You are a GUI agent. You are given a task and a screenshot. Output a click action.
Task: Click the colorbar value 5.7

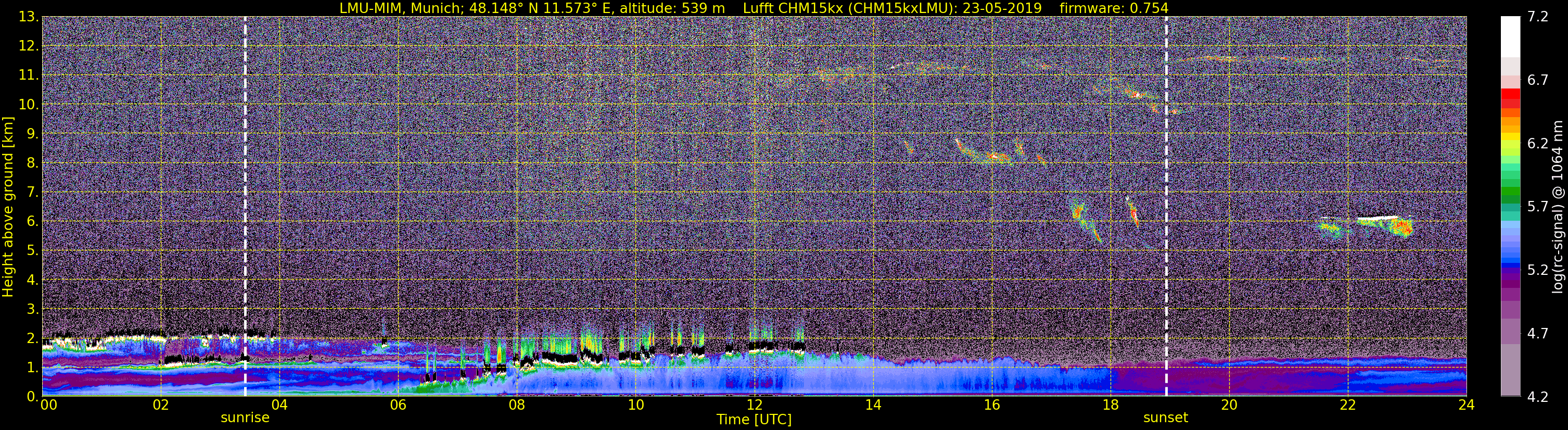click(x=1538, y=207)
